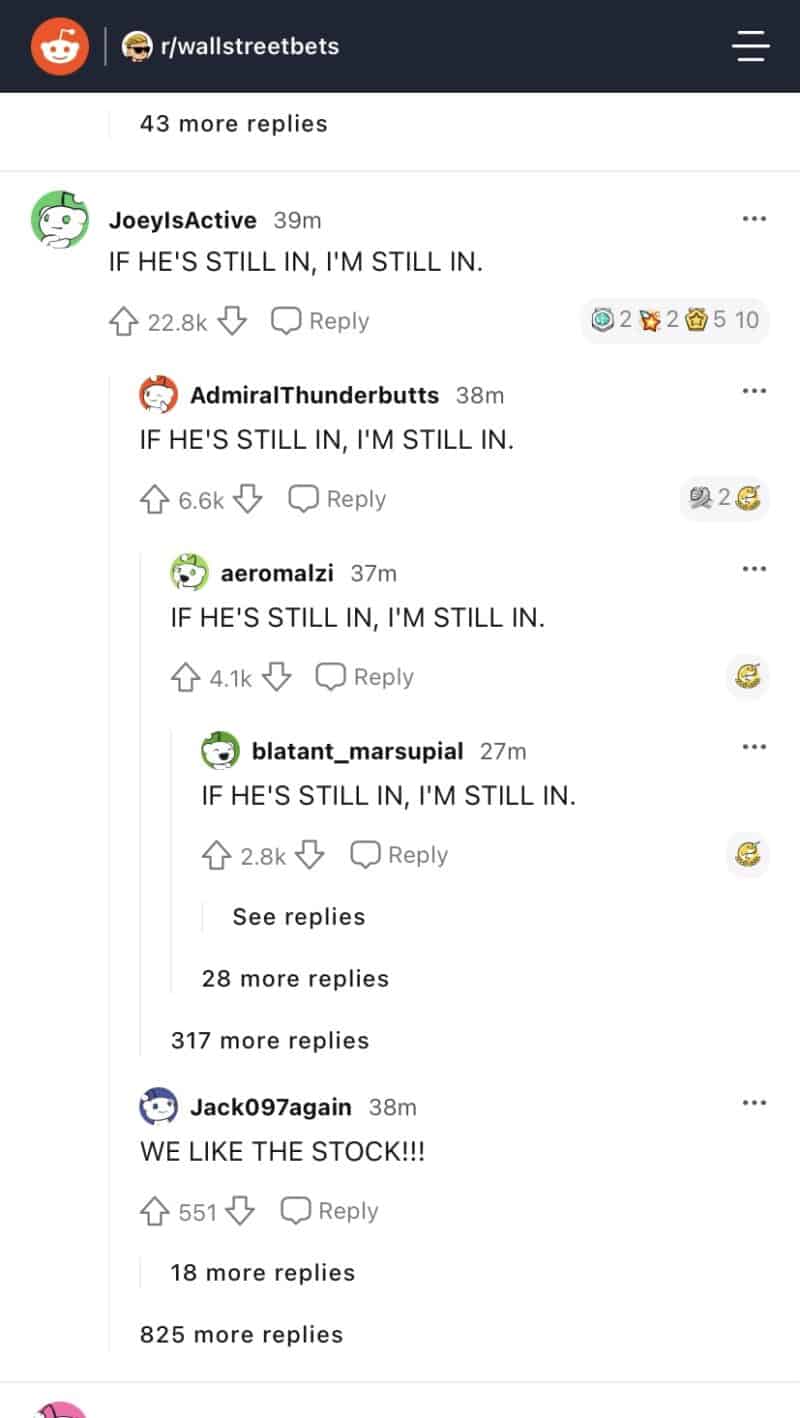Downvote JoeyIsActive's comment
This screenshot has height=1418, width=800.
point(232,321)
